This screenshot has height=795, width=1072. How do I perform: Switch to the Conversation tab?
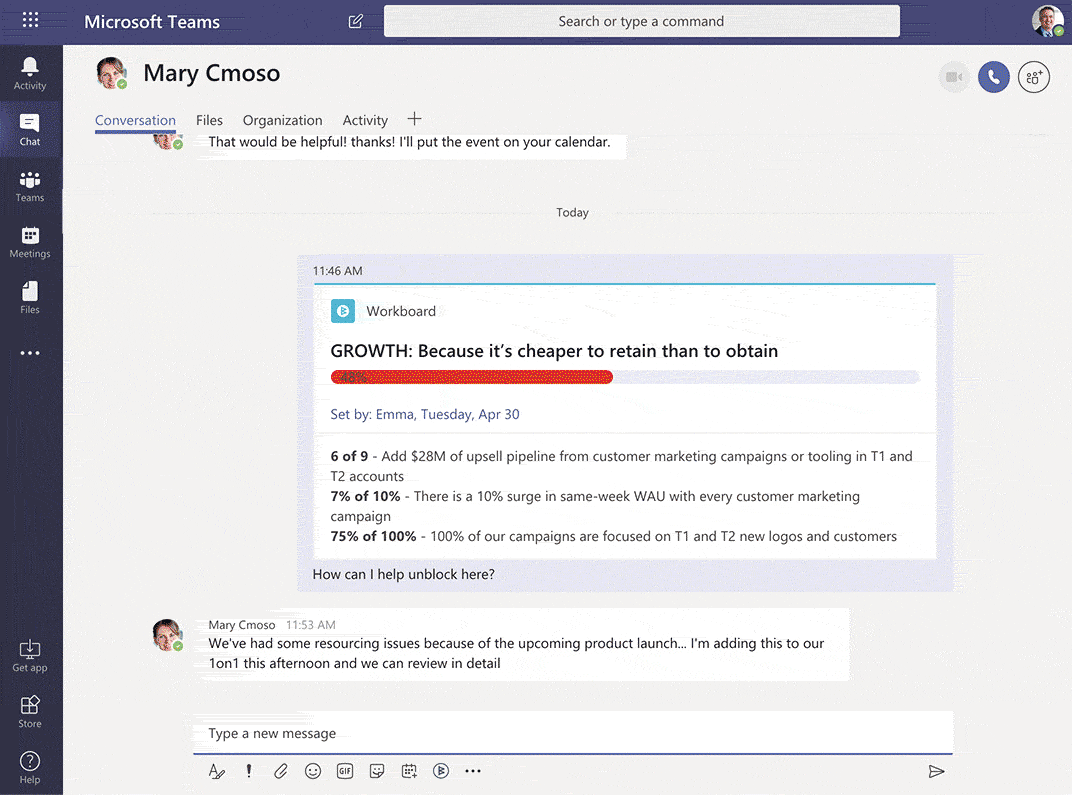135,120
